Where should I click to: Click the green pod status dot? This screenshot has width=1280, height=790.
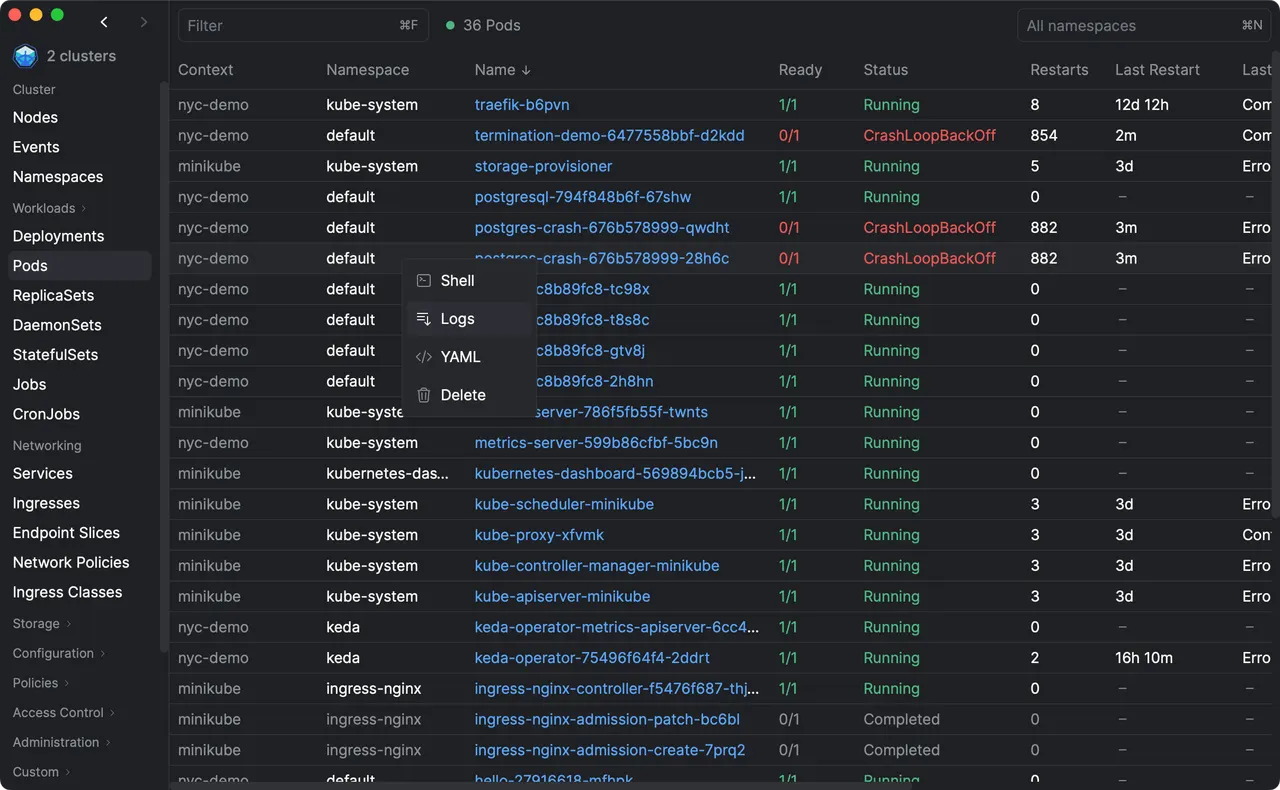pos(450,25)
